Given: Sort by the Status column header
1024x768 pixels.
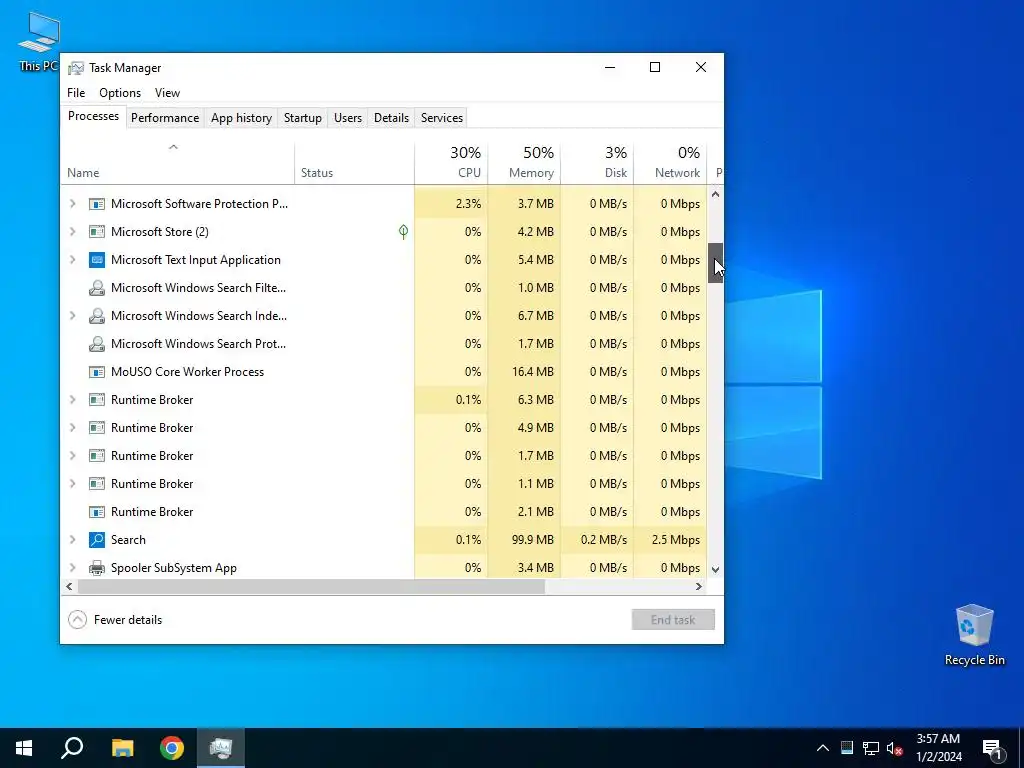Looking at the screenshot, I should (x=355, y=163).
